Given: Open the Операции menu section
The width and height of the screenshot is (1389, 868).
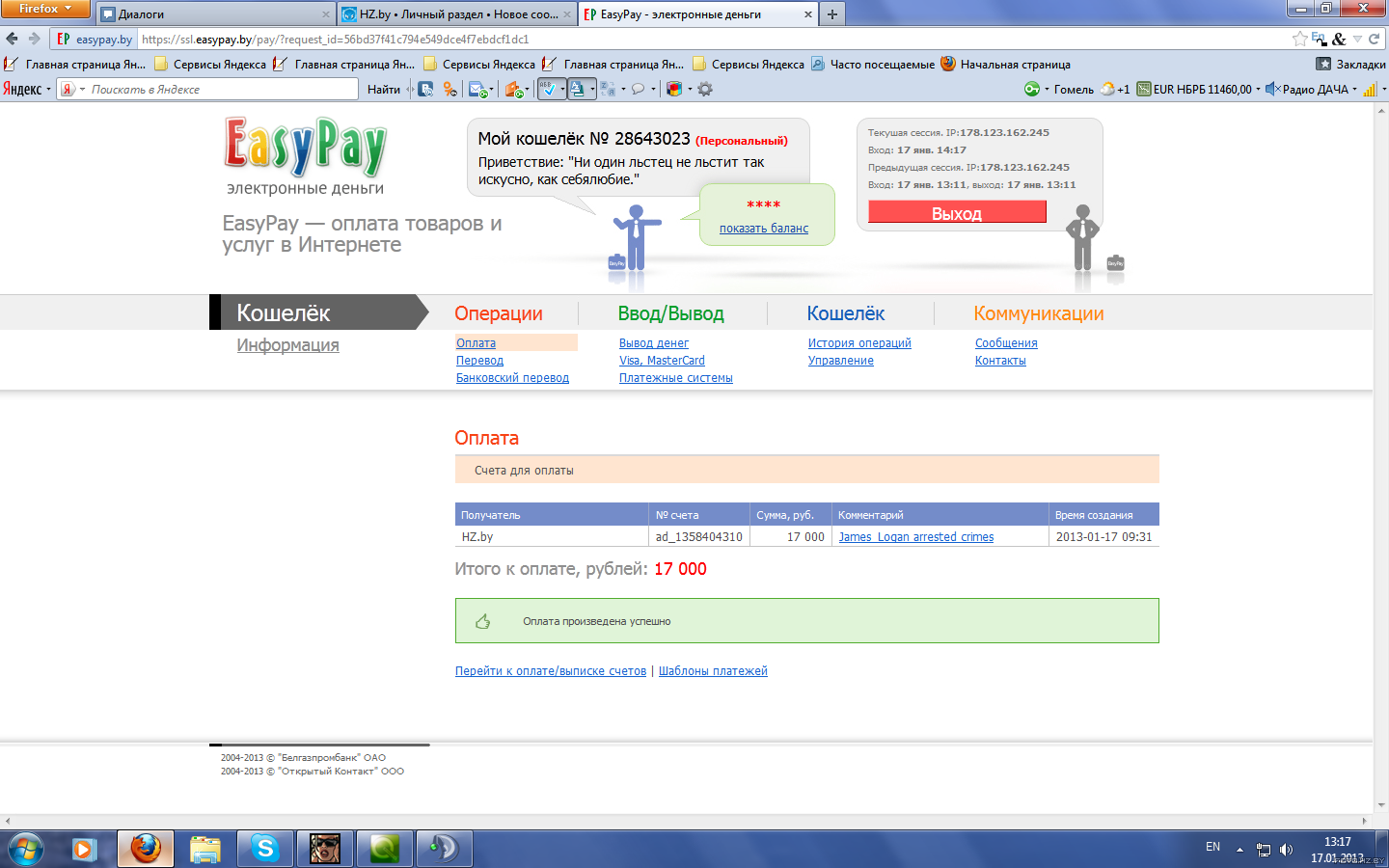Looking at the screenshot, I should (499, 313).
